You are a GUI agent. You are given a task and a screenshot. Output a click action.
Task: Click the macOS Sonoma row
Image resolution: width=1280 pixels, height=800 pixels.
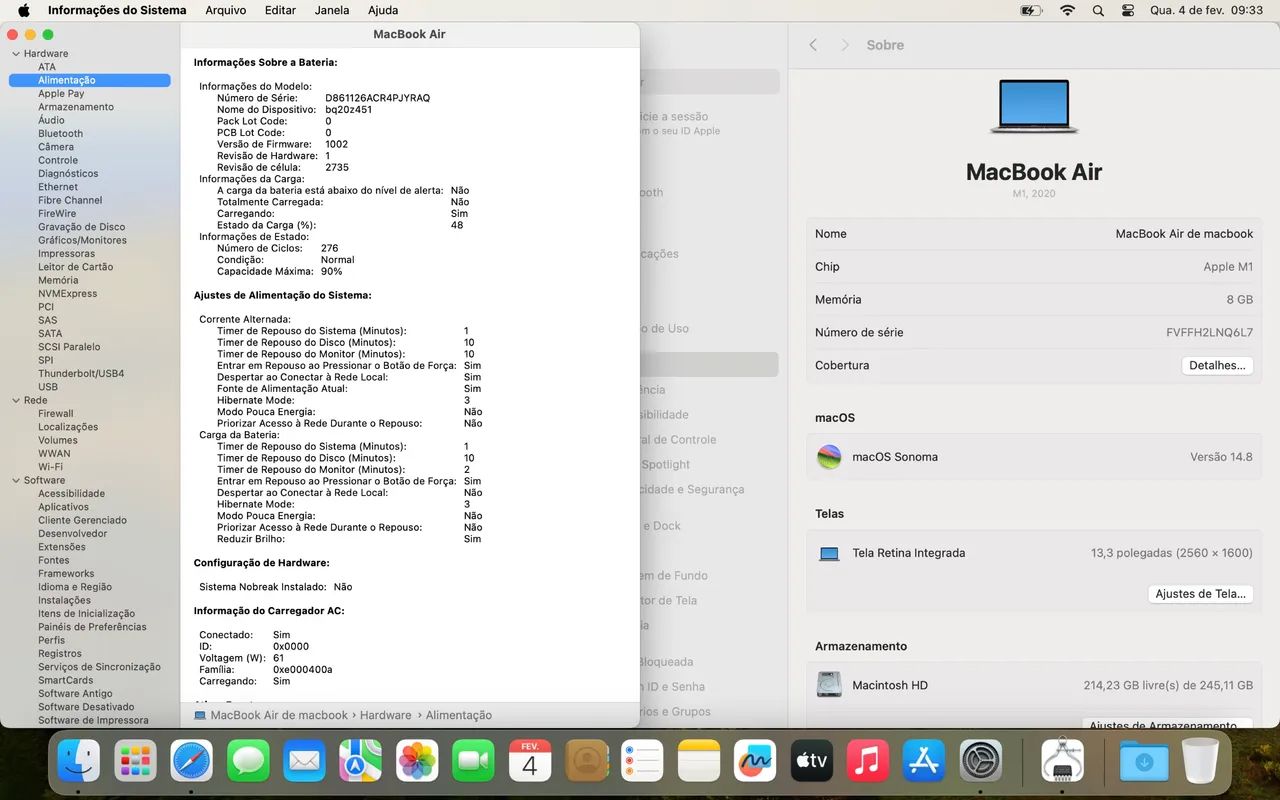point(1034,457)
